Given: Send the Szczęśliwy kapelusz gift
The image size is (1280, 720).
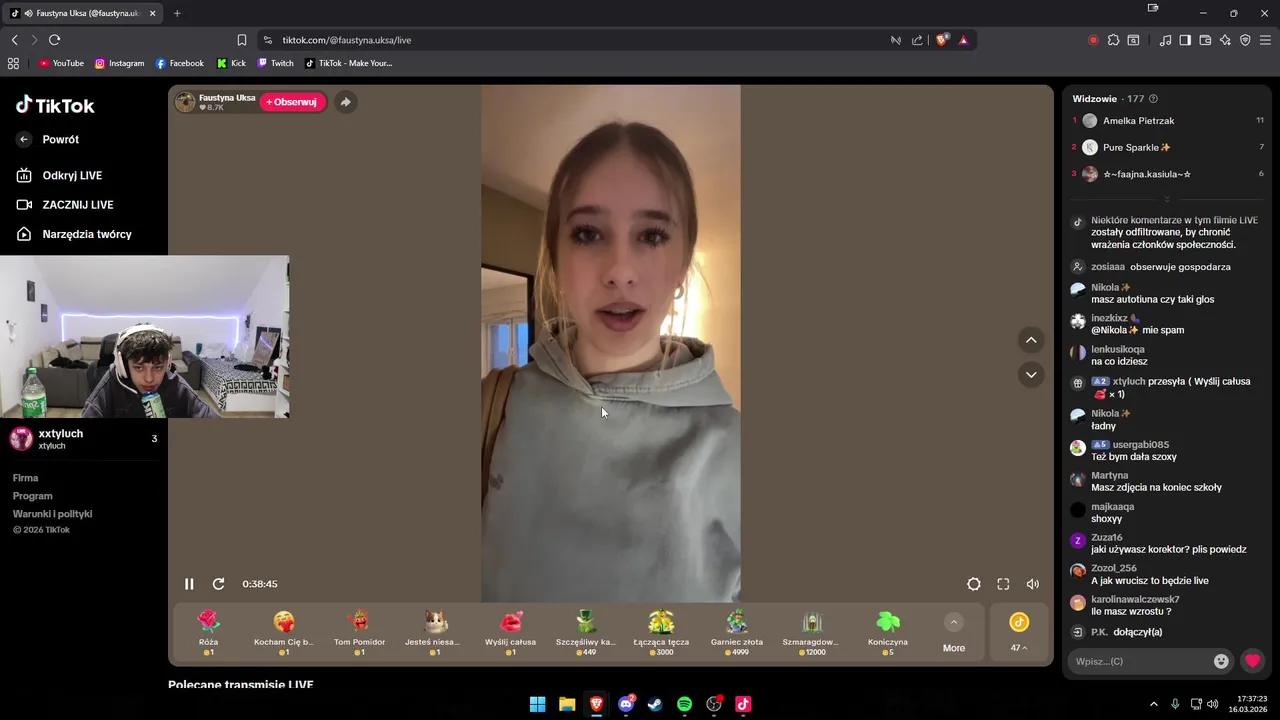Looking at the screenshot, I should pyautogui.click(x=586, y=632).
